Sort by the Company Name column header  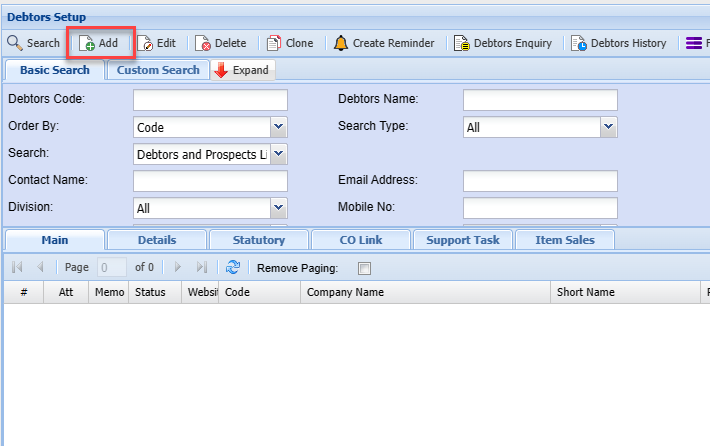point(425,292)
